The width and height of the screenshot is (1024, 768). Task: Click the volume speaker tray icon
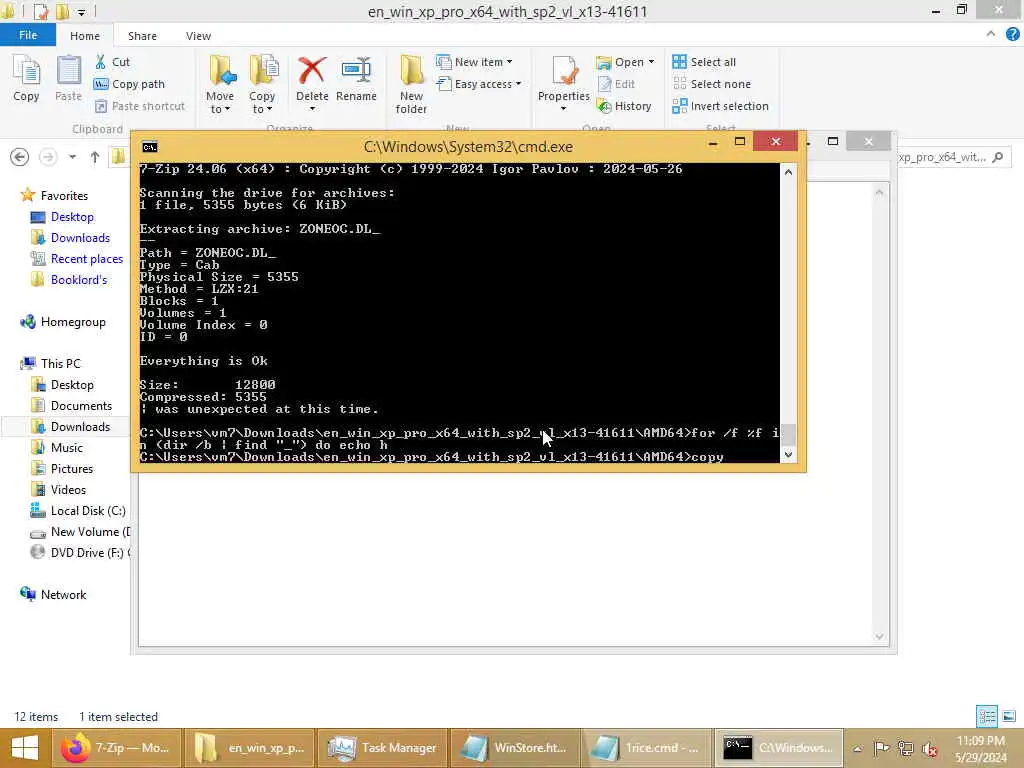pyautogui.click(x=930, y=748)
